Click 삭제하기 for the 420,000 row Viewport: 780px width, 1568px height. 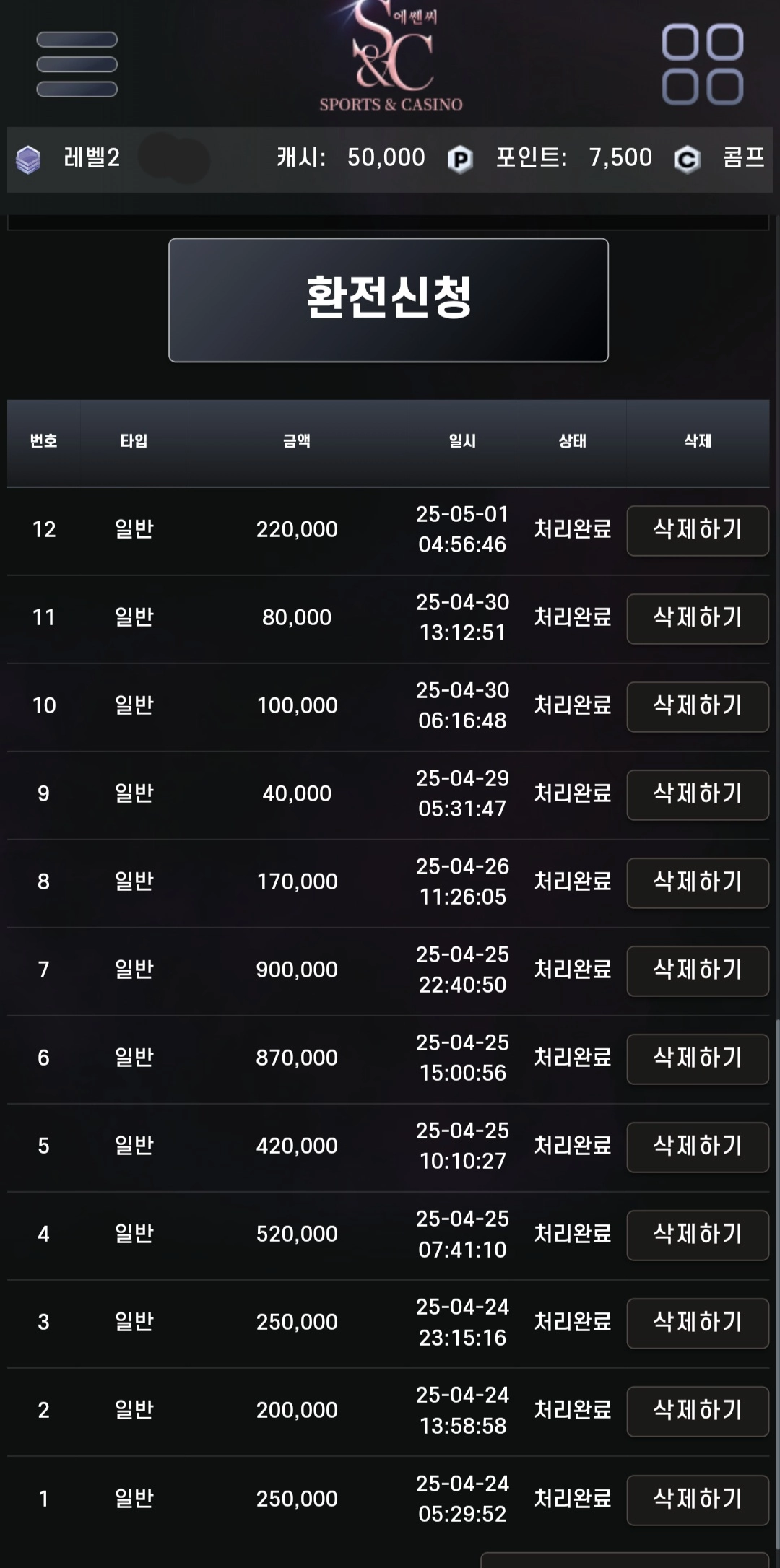click(698, 1147)
